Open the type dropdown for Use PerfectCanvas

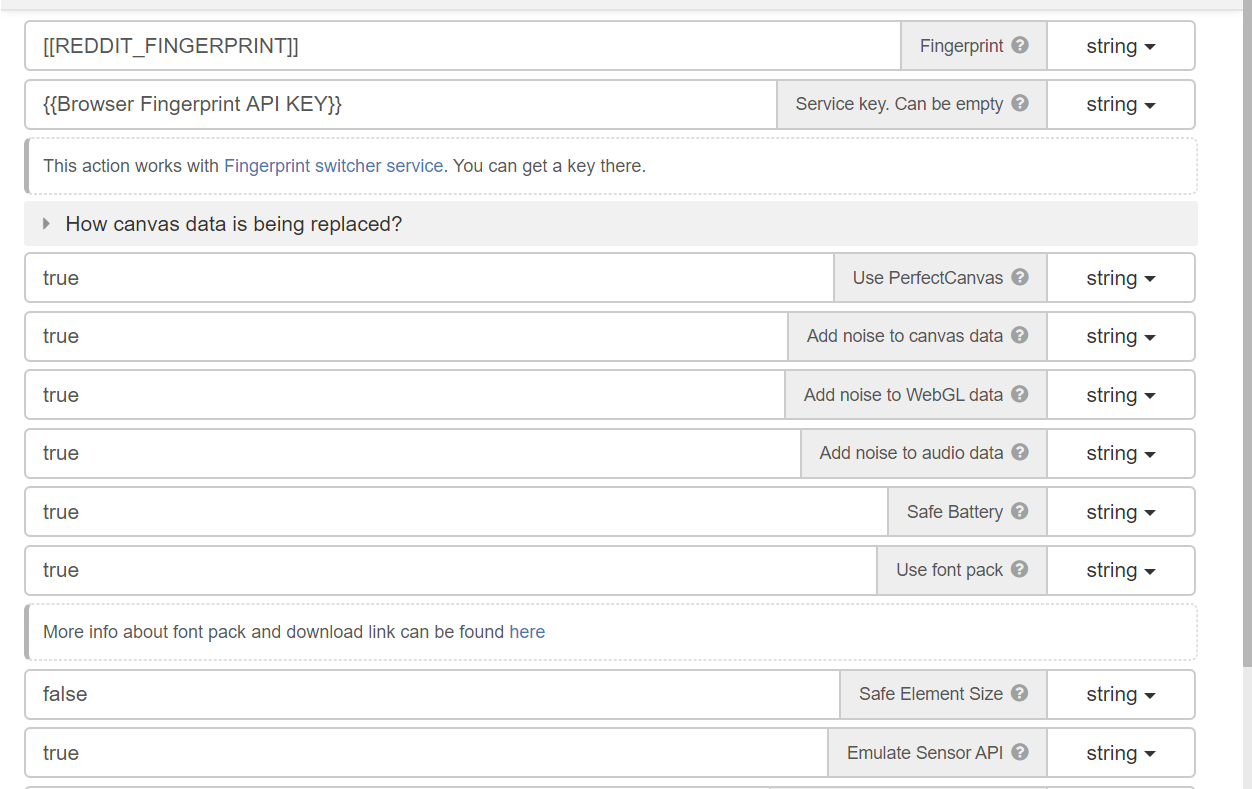pos(1121,277)
